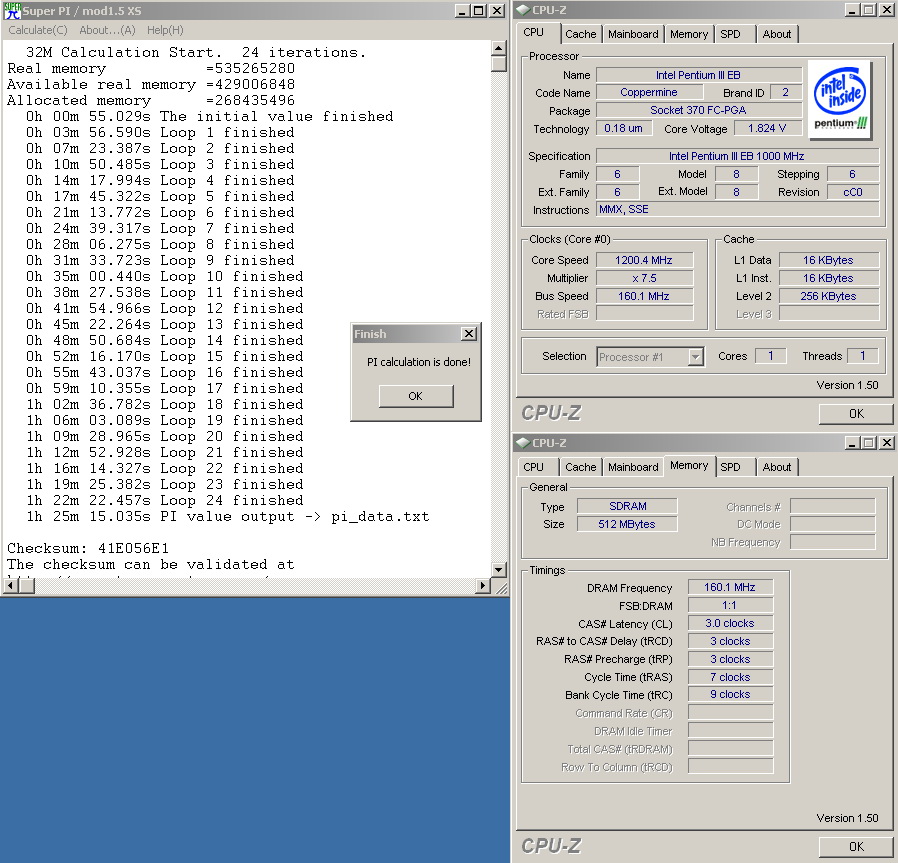The width and height of the screenshot is (898, 863).
Task: Switch to Cache tab in bottom CPU-Z
Action: [x=580, y=467]
